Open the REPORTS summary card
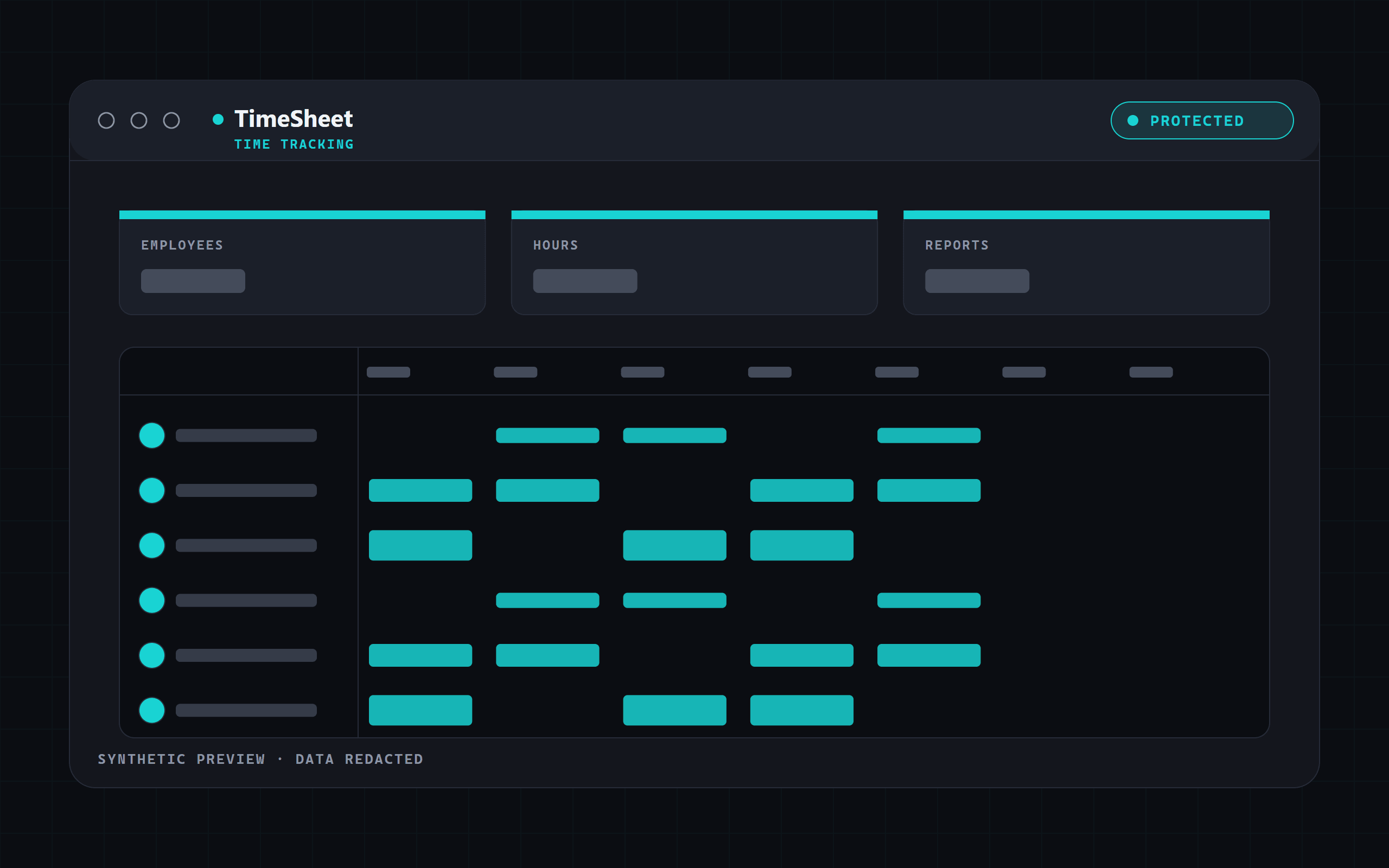The width and height of the screenshot is (1389, 868). click(x=1086, y=263)
